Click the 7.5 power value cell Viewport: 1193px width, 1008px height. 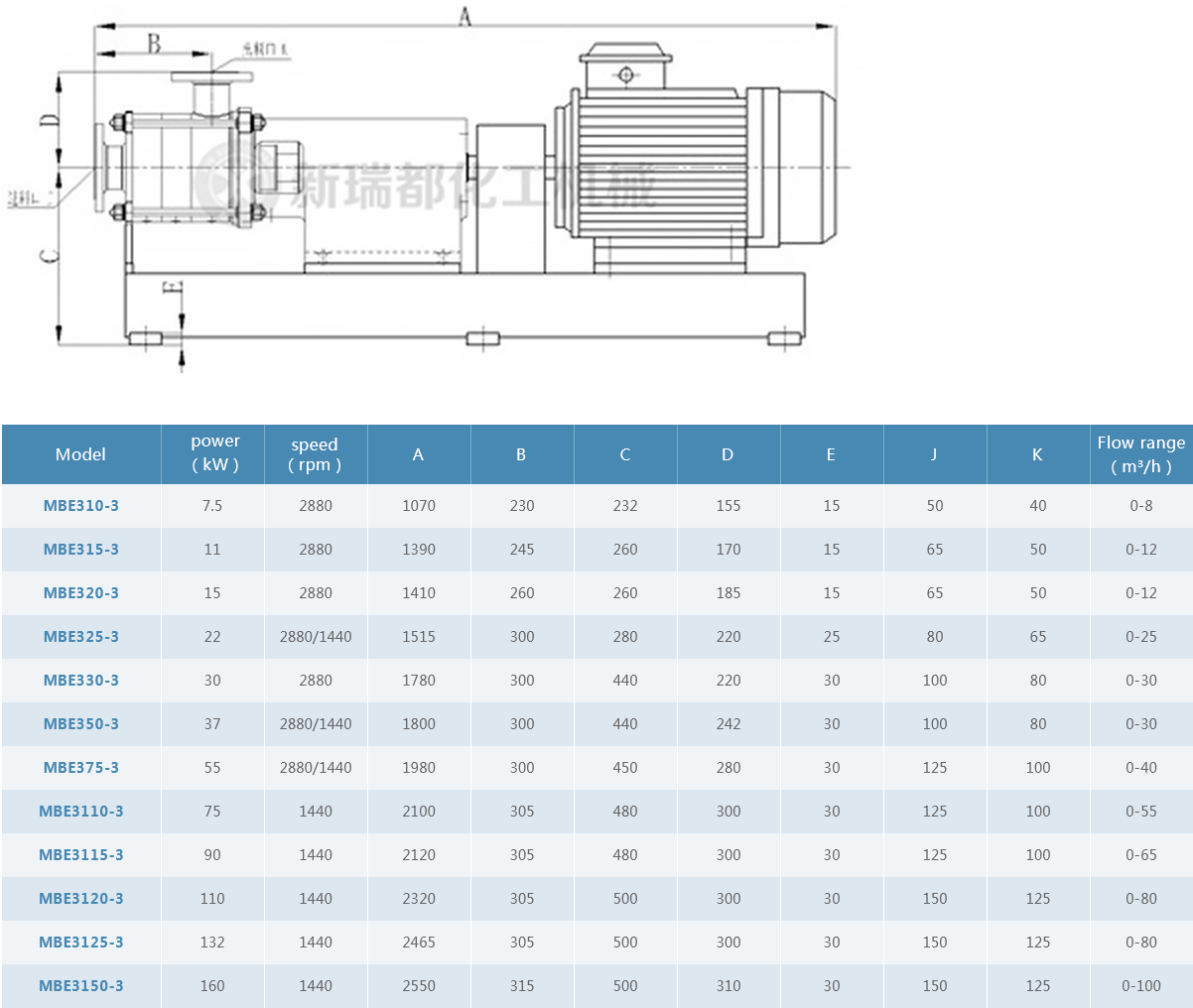(212, 506)
